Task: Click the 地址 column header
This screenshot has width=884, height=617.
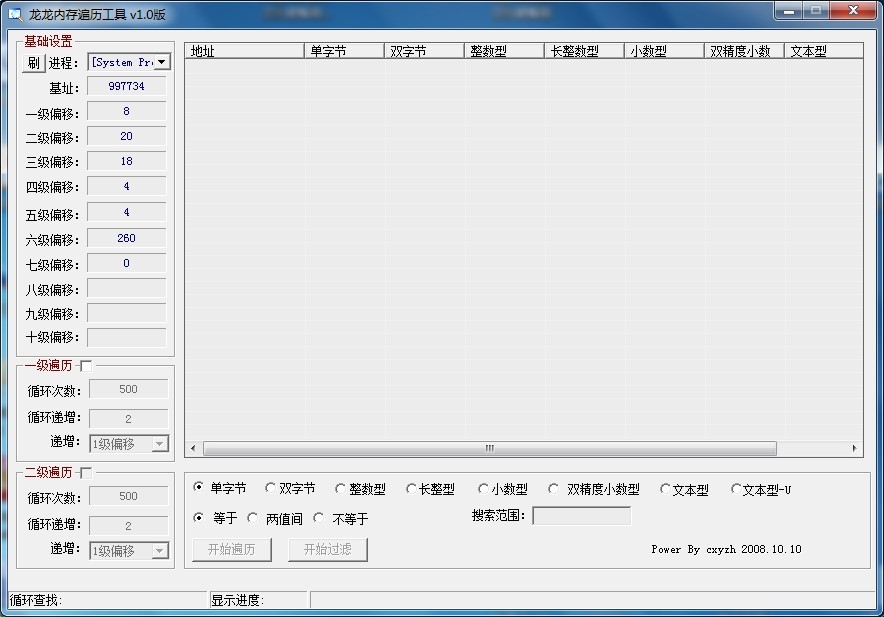Action: click(x=245, y=49)
